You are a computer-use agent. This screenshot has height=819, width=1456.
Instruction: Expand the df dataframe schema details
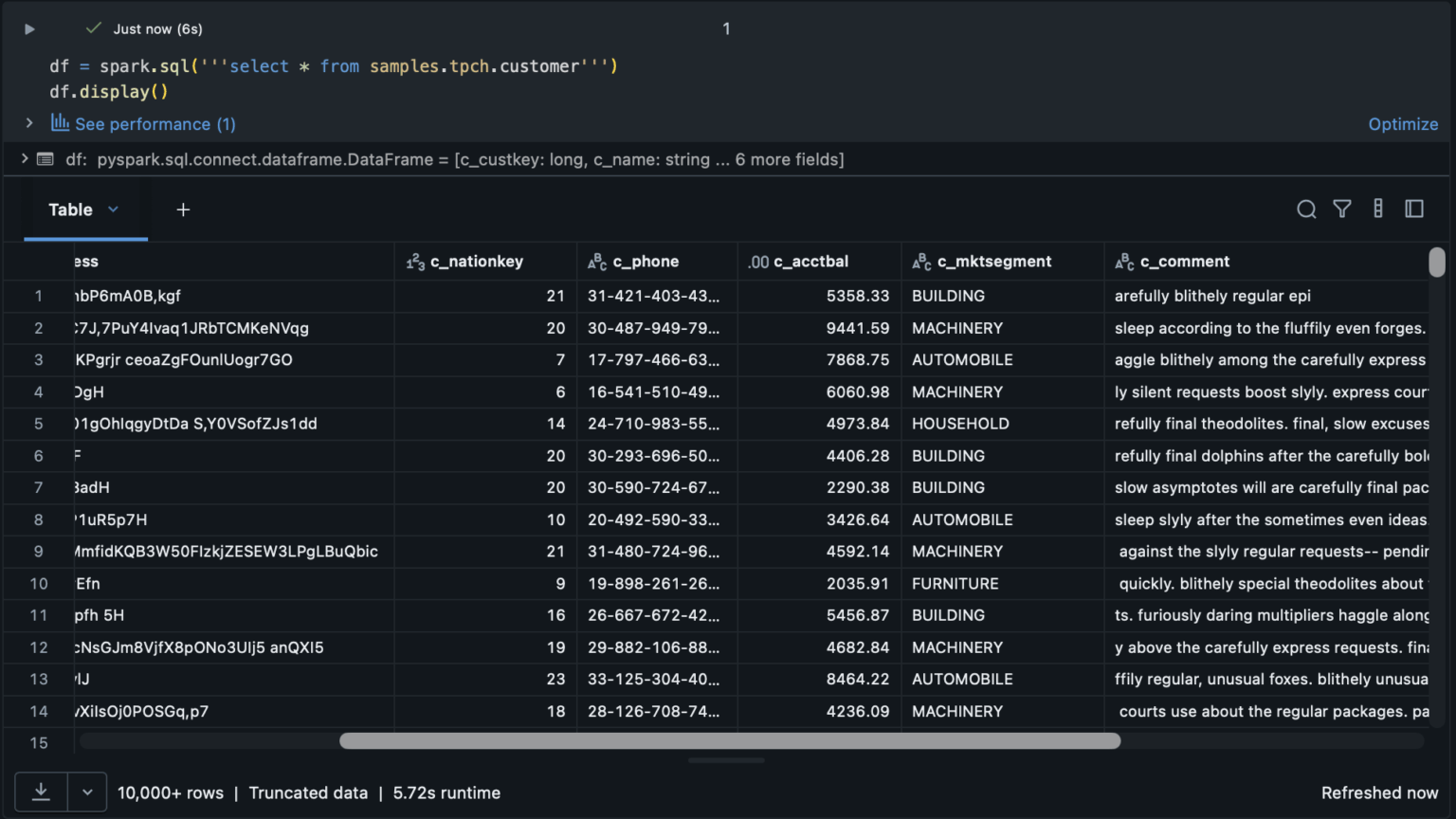[24, 159]
